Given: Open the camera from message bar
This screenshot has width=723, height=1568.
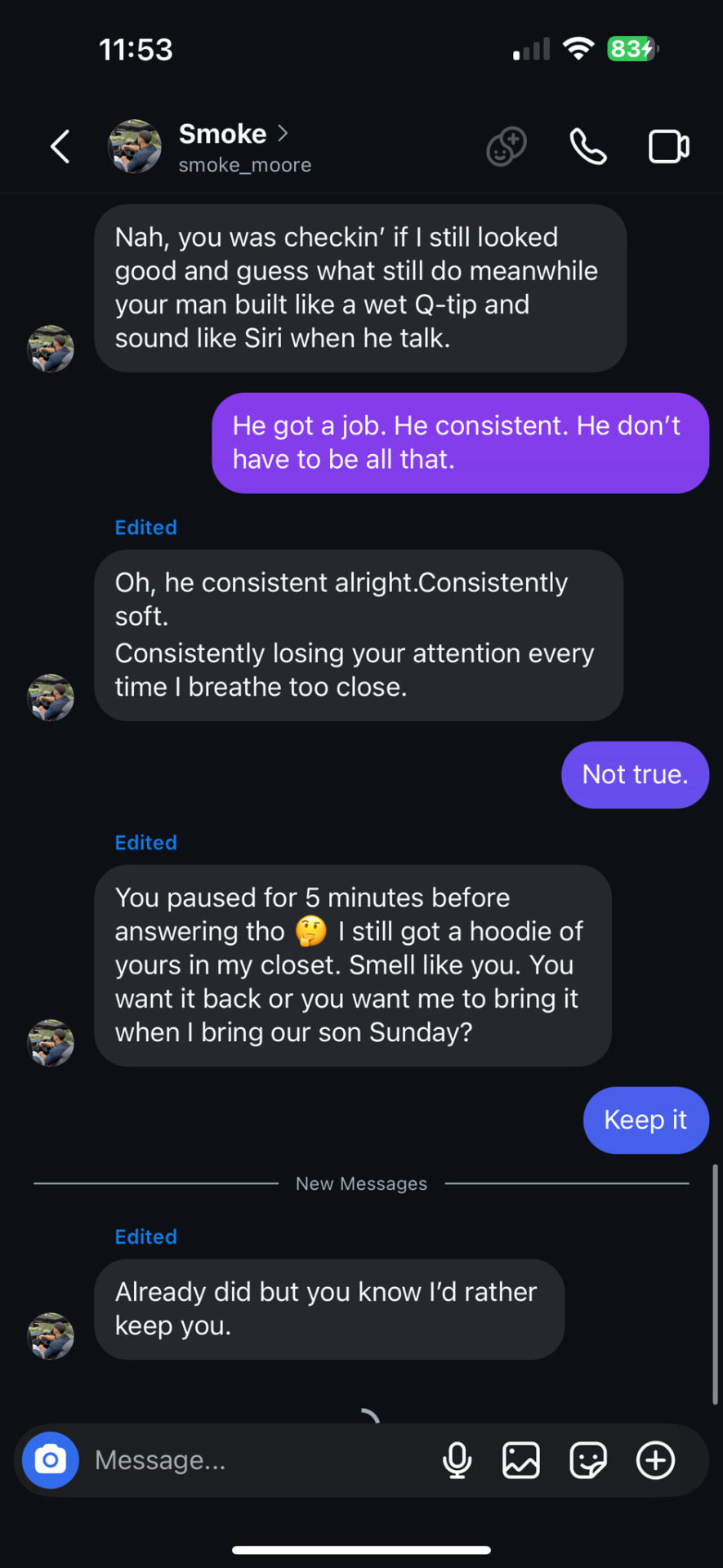Looking at the screenshot, I should click(x=51, y=1460).
